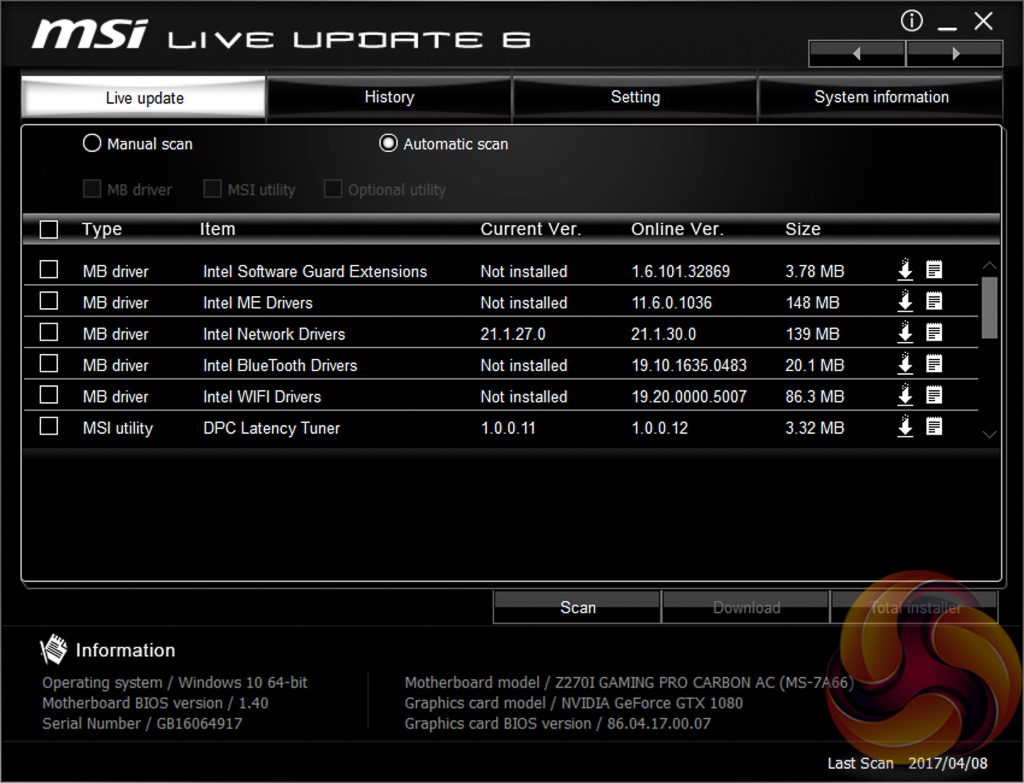The width and height of the screenshot is (1024, 783).
Task: Open the info notes icon for Intel Software Guard Extensions
Action: pos(934,270)
